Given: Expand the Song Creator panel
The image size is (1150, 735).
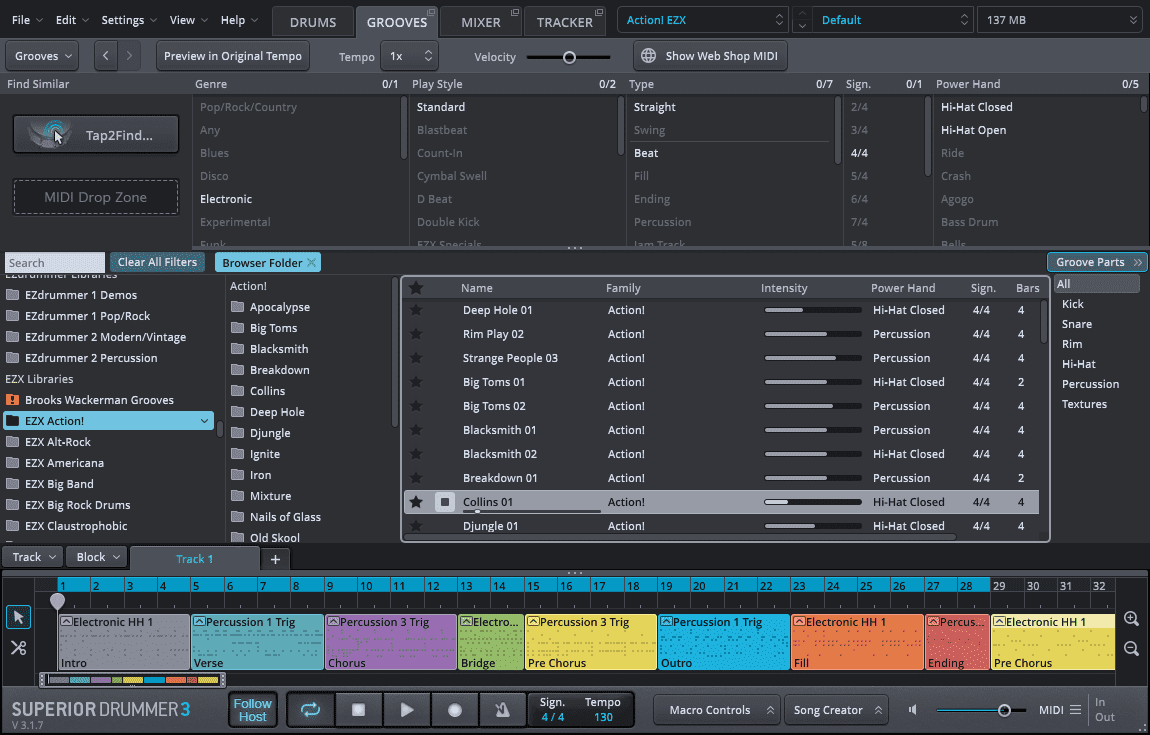Looking at the screenshot, I should point(836,710).
